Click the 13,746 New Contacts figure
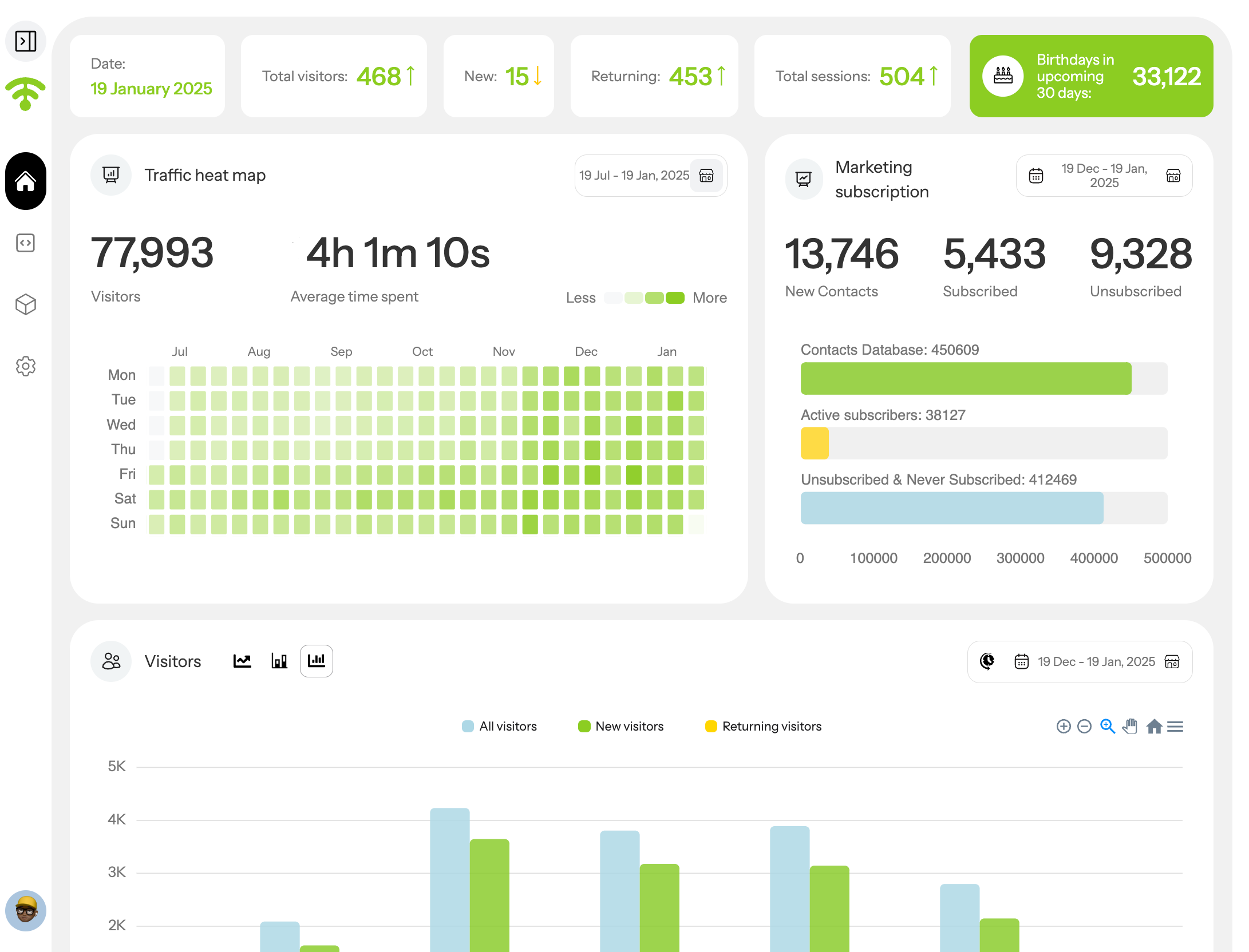The width and height of the screenshot is (1249, 952). point(841,253)
